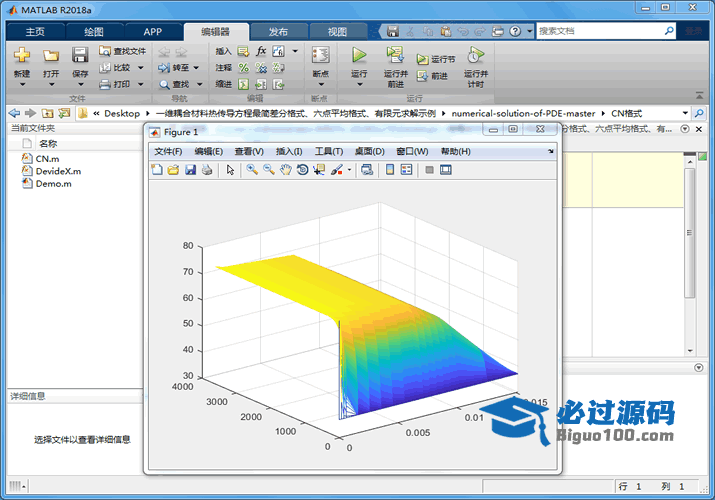Toggle the brush data tool

[337, 170]
